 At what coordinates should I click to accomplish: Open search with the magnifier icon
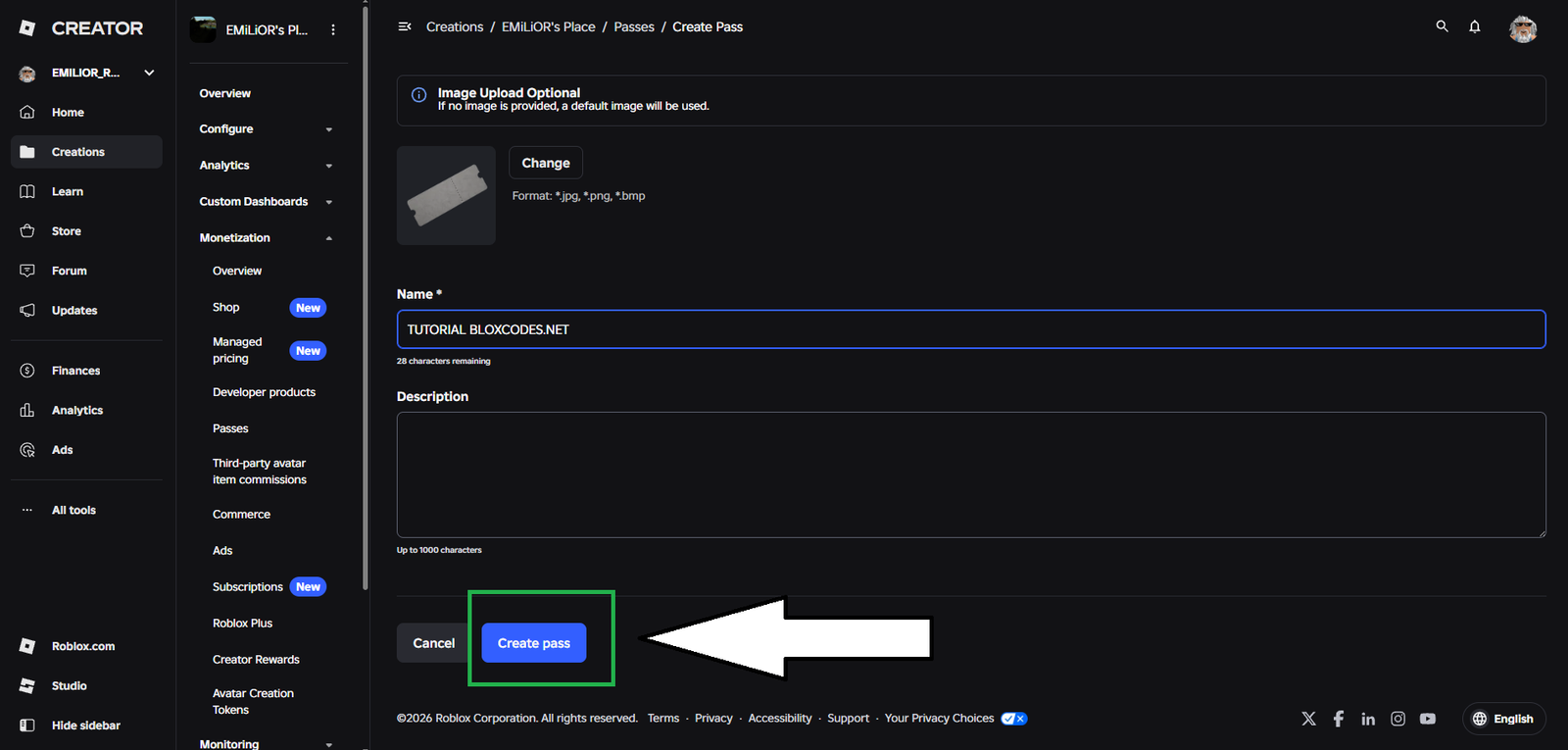click(x=1442, y=26)
